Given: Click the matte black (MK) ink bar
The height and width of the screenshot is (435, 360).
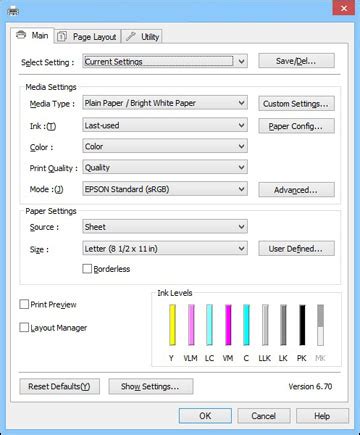Looking at the screenshot, I should pos(320,325).
